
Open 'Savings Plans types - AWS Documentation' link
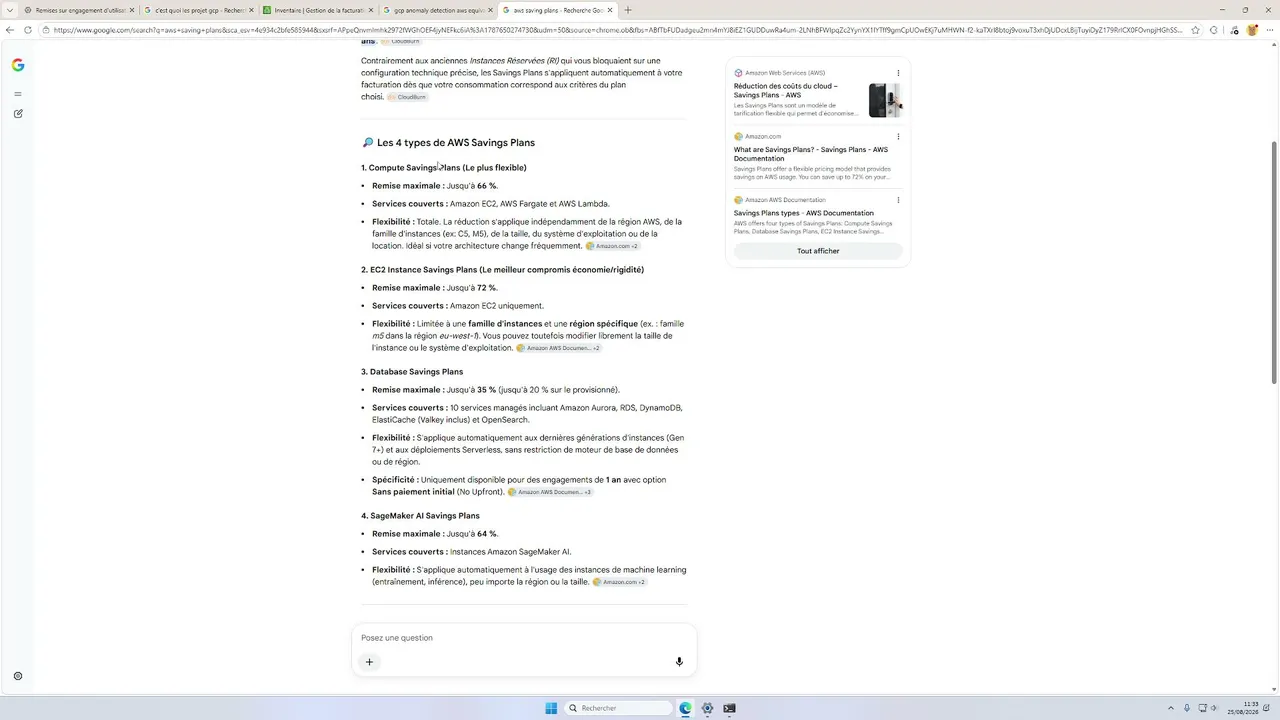click(804, 213)
